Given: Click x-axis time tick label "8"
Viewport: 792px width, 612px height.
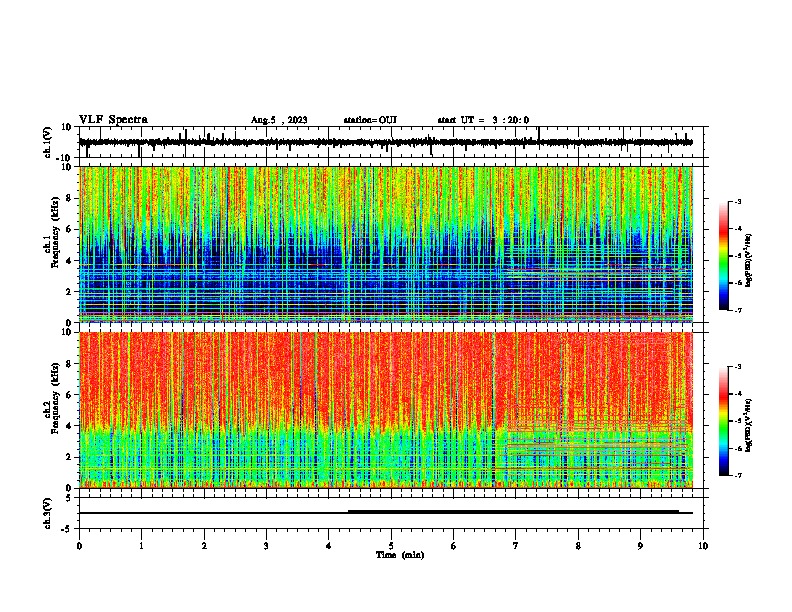Looking at the screenshot, I should pos(578,546).
